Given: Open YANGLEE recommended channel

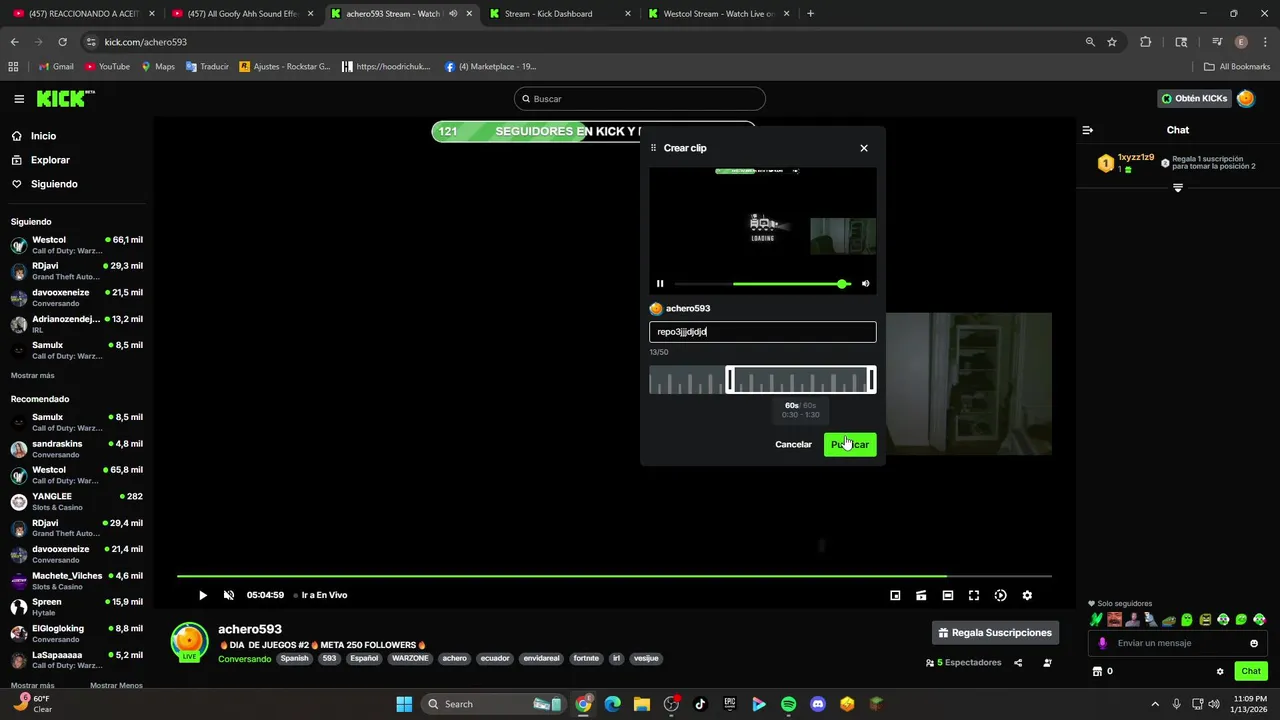Looking at the screenshot, I should point(76,501).
